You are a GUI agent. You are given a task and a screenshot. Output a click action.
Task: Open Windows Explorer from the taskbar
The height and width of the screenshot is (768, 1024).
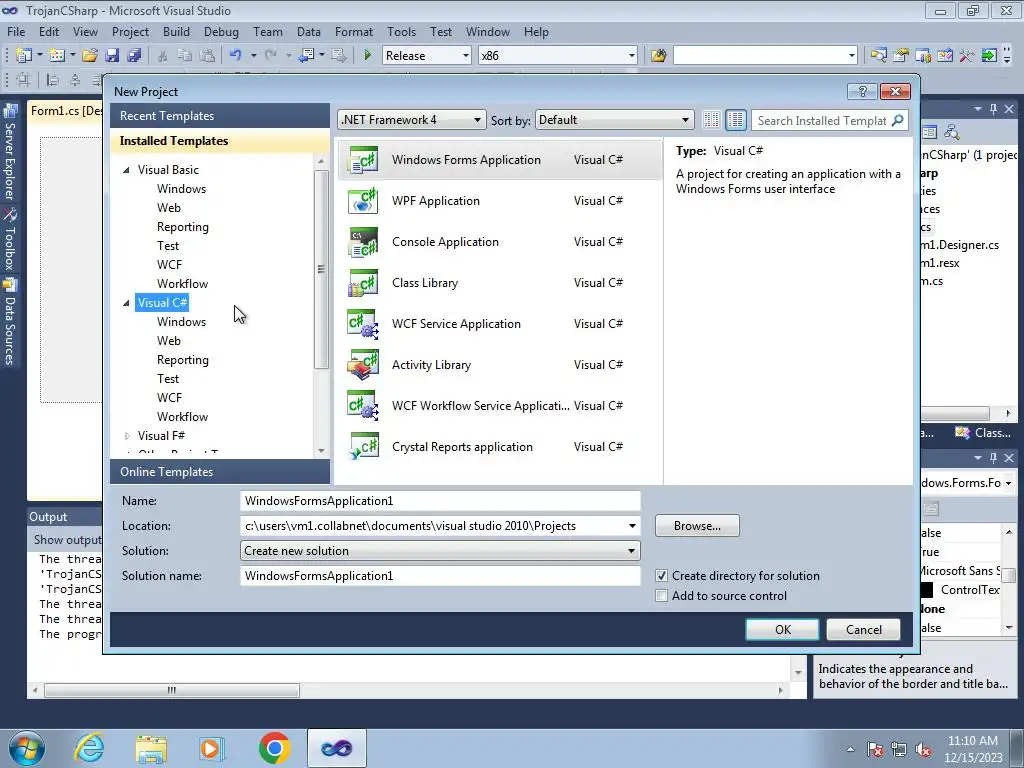(x=151, y=748)
